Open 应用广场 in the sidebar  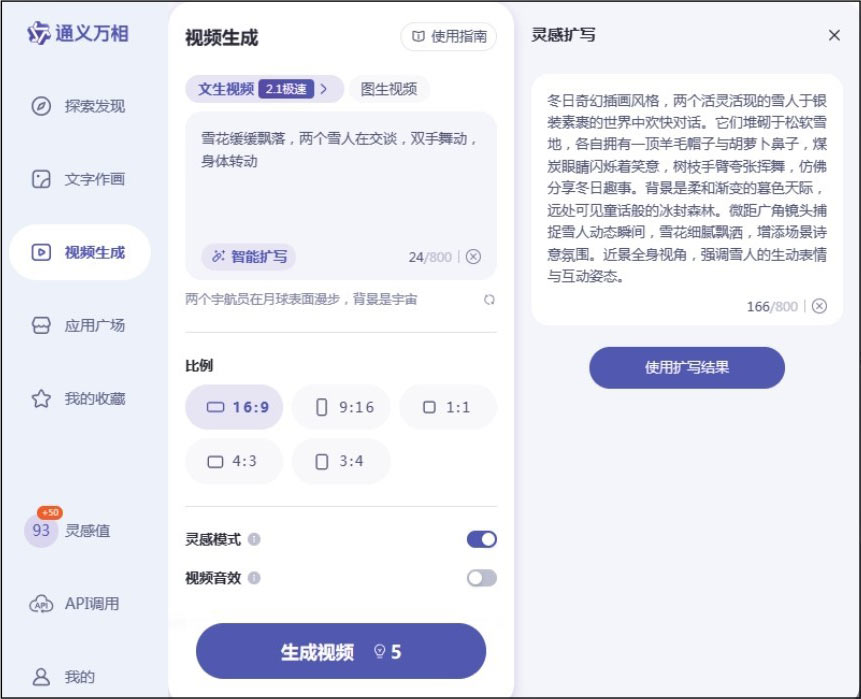click(x=80, y=326)
